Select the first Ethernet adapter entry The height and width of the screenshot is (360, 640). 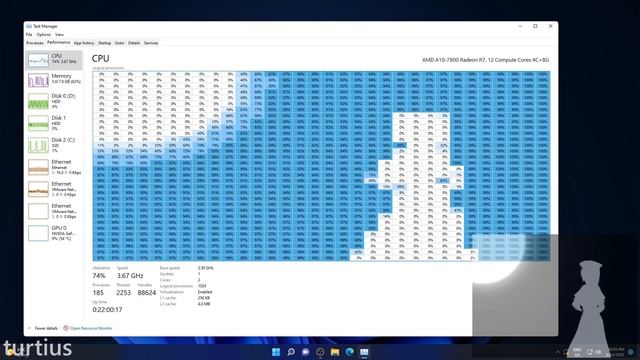tap(54, 167)
